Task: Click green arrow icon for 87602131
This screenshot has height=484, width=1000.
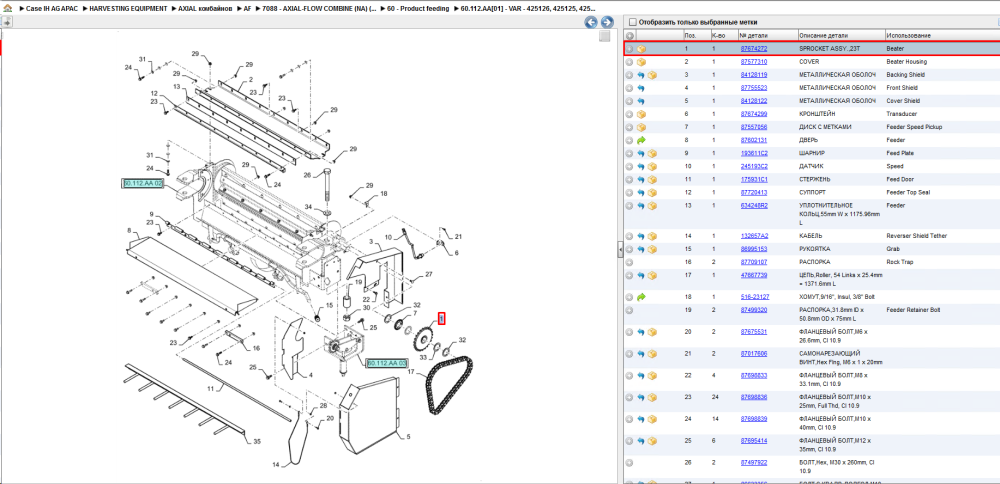Action: click(642, 140)
